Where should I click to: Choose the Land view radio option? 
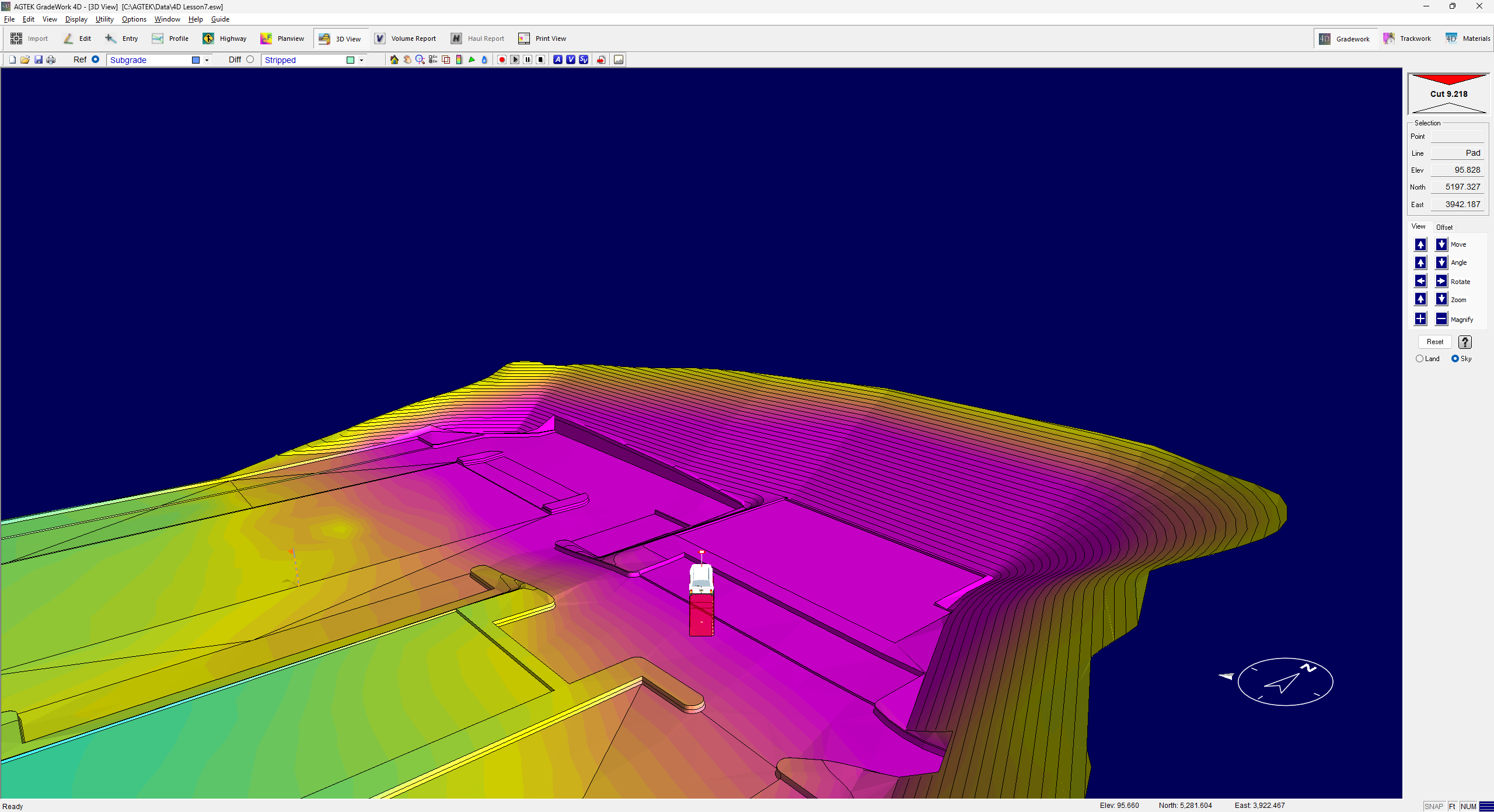(1420, 359)
